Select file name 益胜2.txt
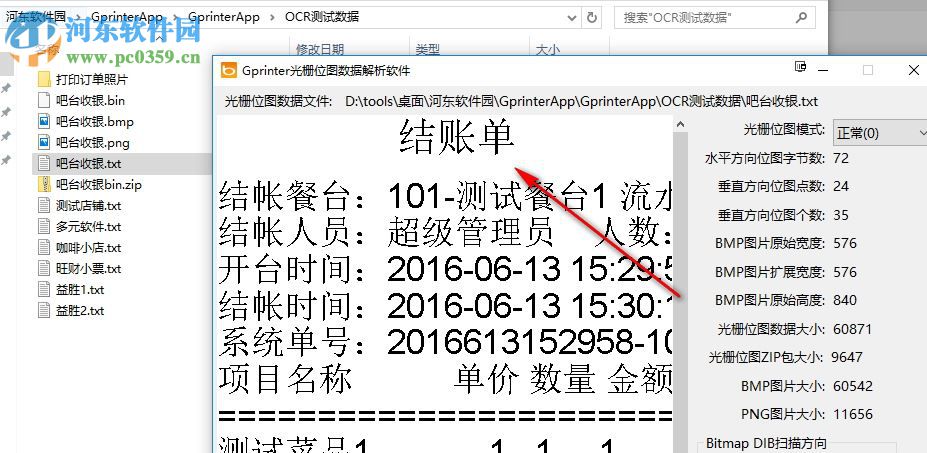Screen dimensions: 927x453 pyautogui.click(x=80, y=310)
